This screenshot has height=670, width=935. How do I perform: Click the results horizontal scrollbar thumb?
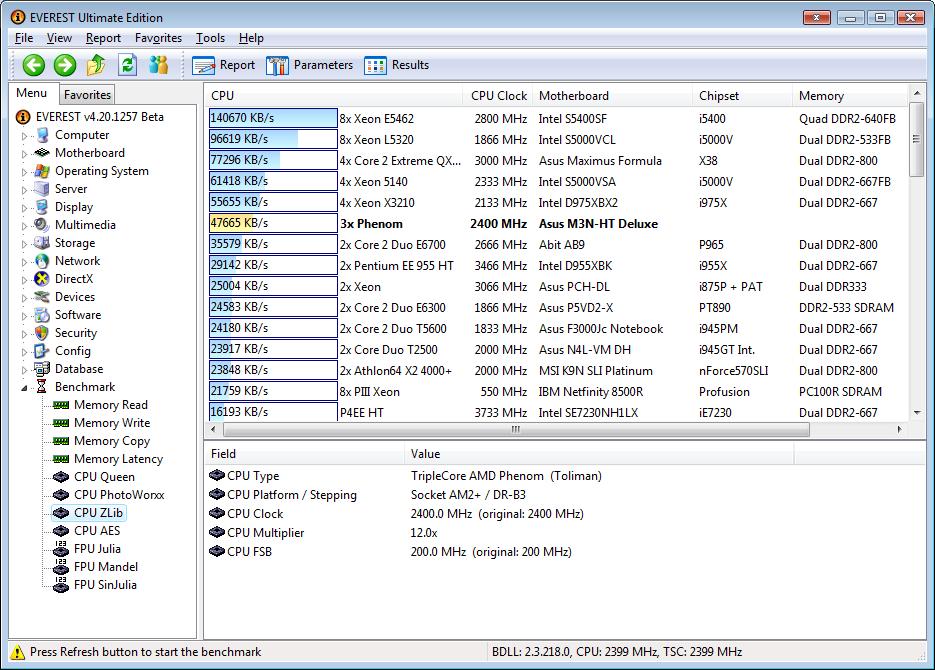click(x=516, y=429)
